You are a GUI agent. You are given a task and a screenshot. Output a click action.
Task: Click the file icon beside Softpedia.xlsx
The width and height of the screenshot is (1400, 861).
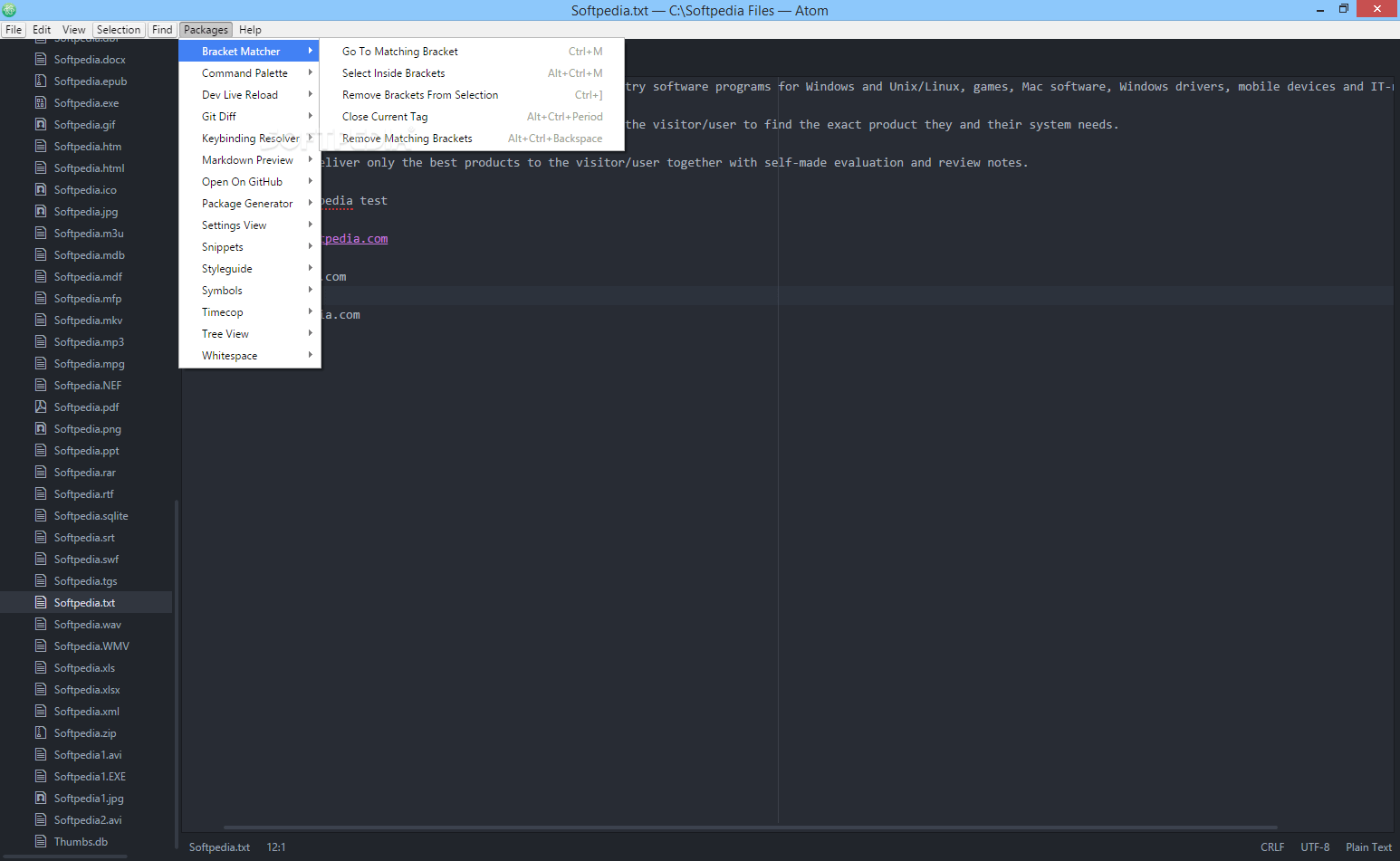coord(41,689)
